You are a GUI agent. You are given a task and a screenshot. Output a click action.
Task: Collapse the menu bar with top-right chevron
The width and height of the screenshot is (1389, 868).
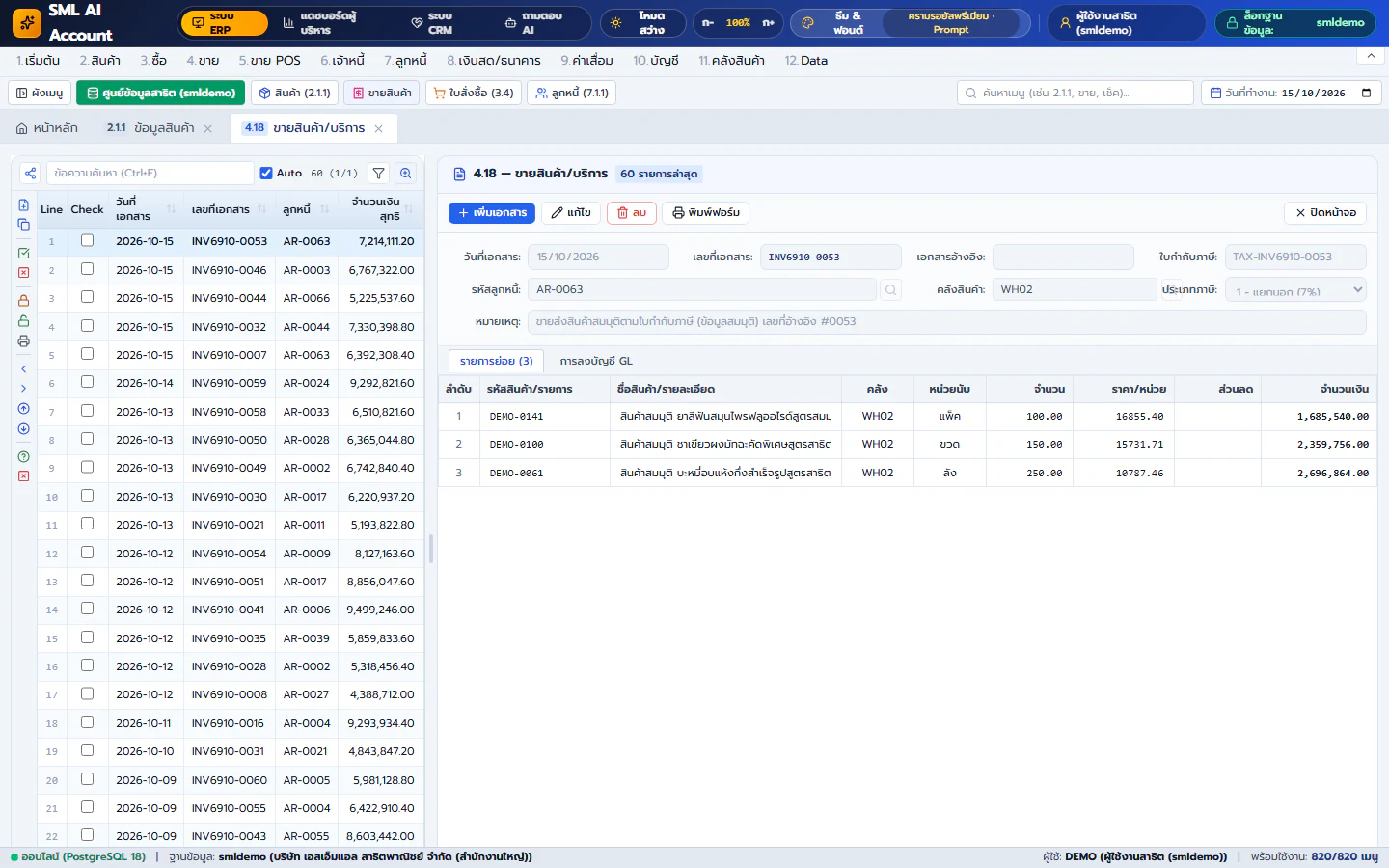pyautogui.click(x=1371, y=56)
